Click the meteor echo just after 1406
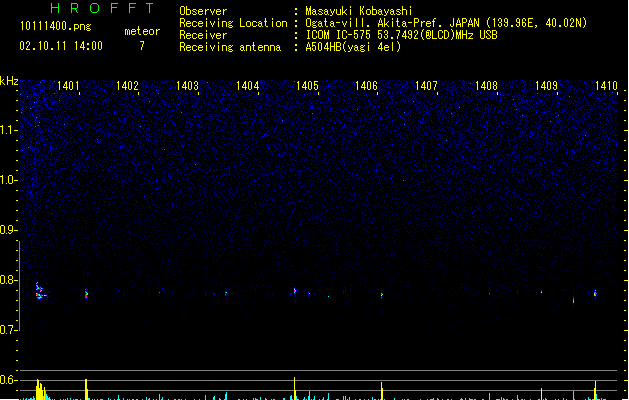The width and height of the screenshot is (629, 400). click(381, 295)
